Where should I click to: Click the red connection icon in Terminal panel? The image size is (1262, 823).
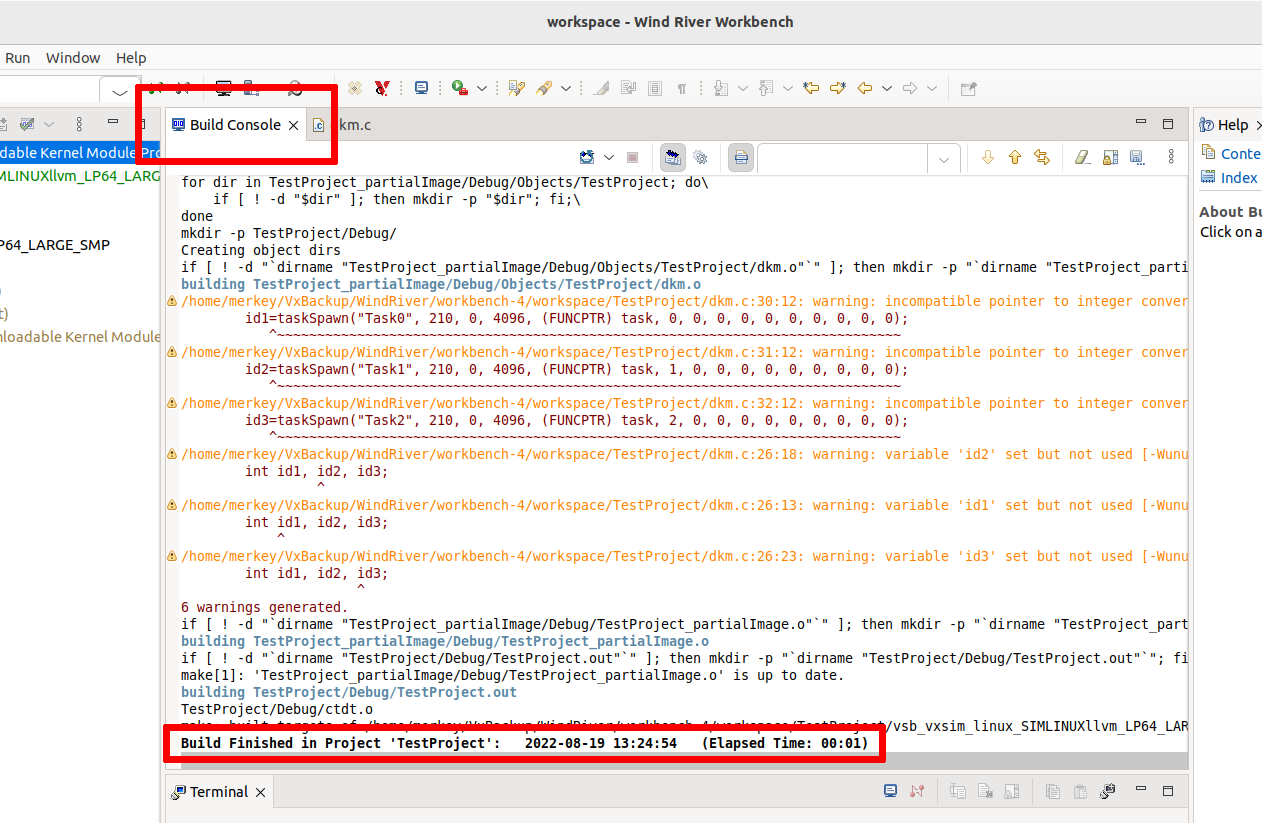(x=917, y=791)
